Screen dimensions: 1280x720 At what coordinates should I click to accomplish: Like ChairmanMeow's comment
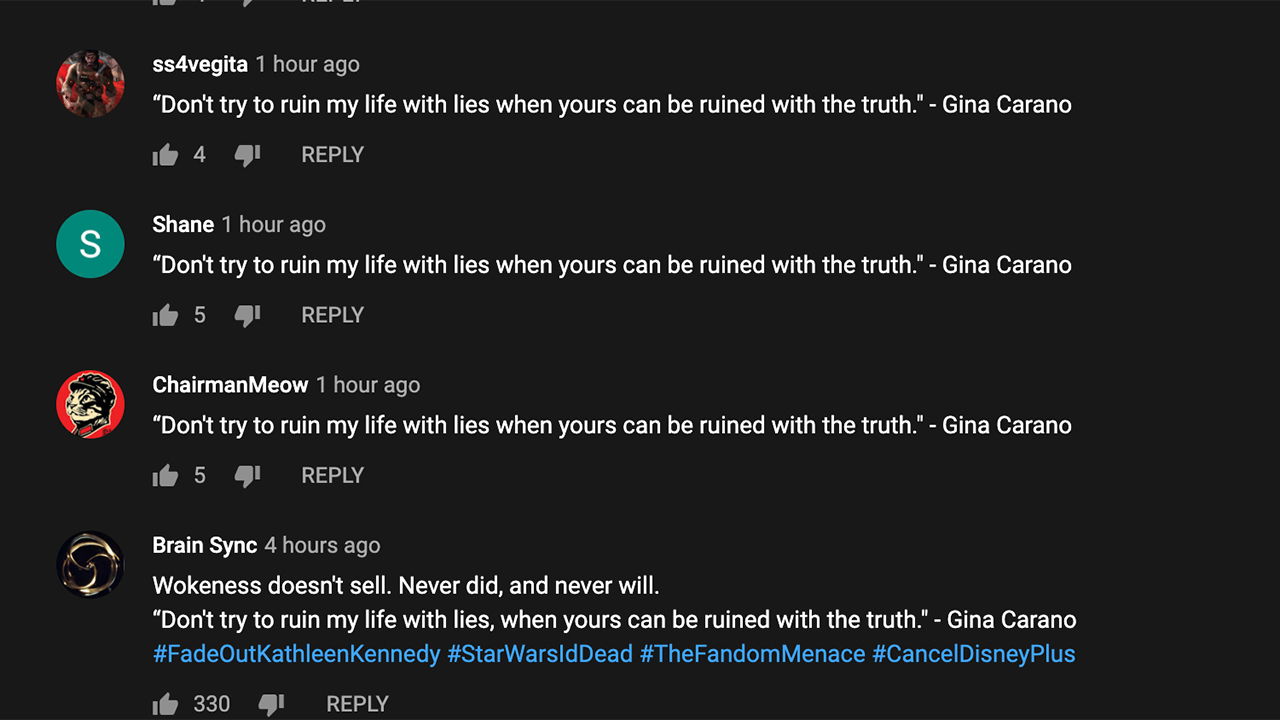click(165, 475)
